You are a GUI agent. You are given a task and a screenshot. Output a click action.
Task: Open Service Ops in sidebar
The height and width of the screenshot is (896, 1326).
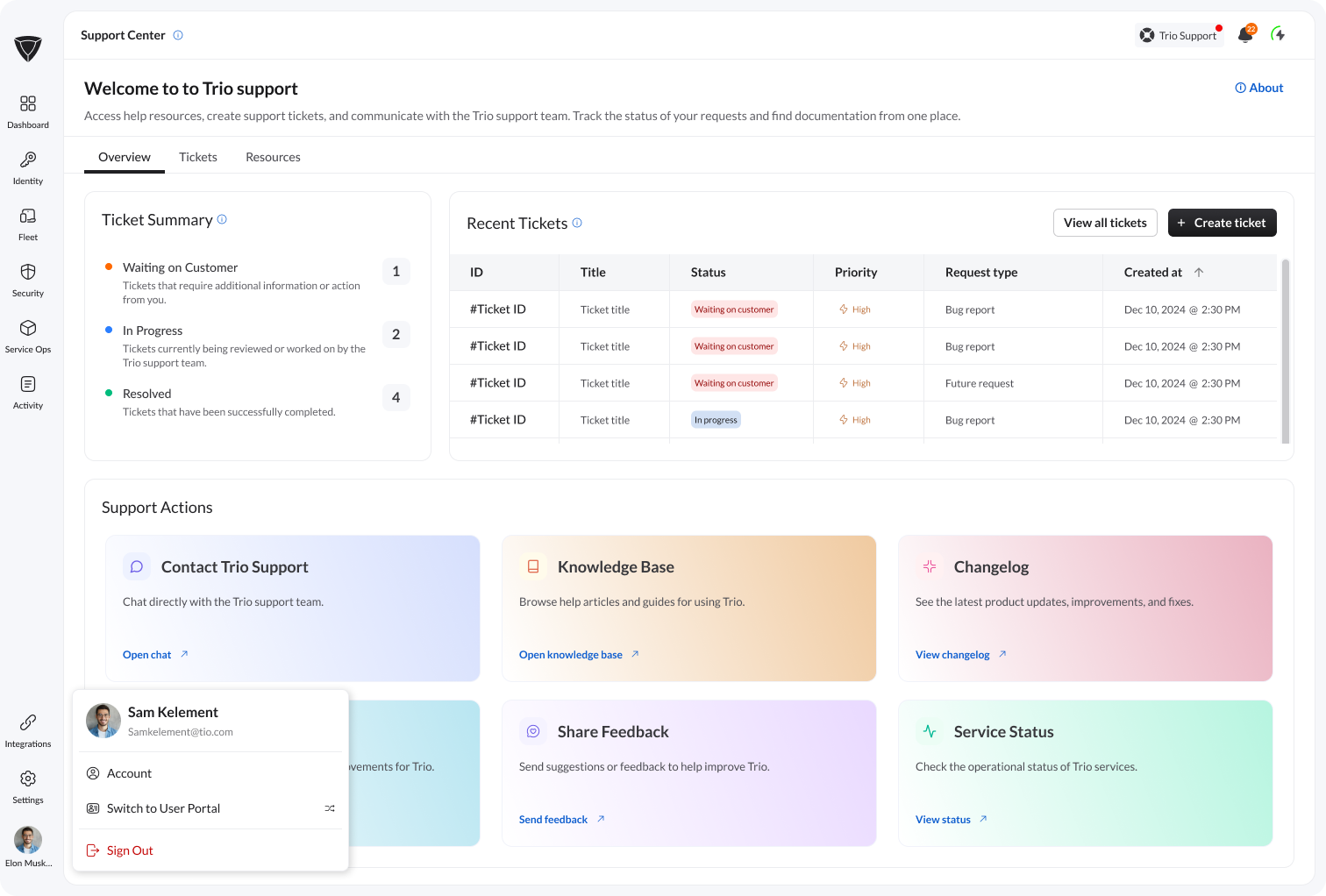point(28,336)
